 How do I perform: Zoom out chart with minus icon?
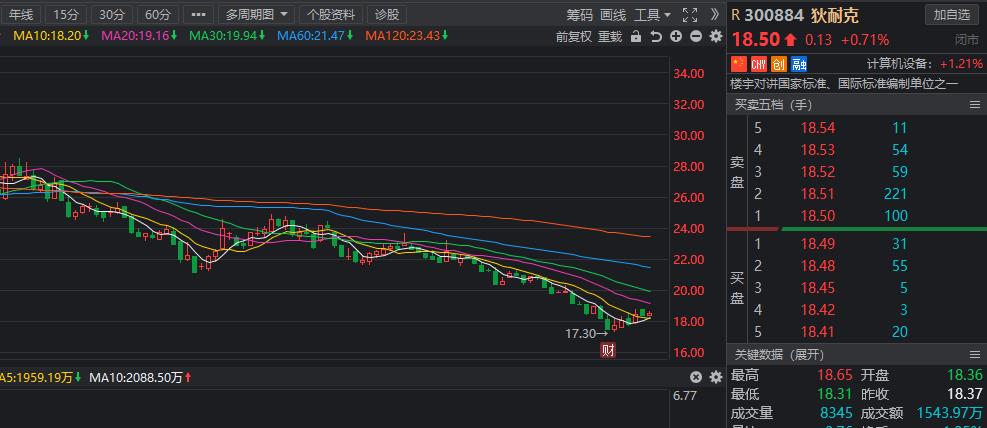click(x=696, y=37)
